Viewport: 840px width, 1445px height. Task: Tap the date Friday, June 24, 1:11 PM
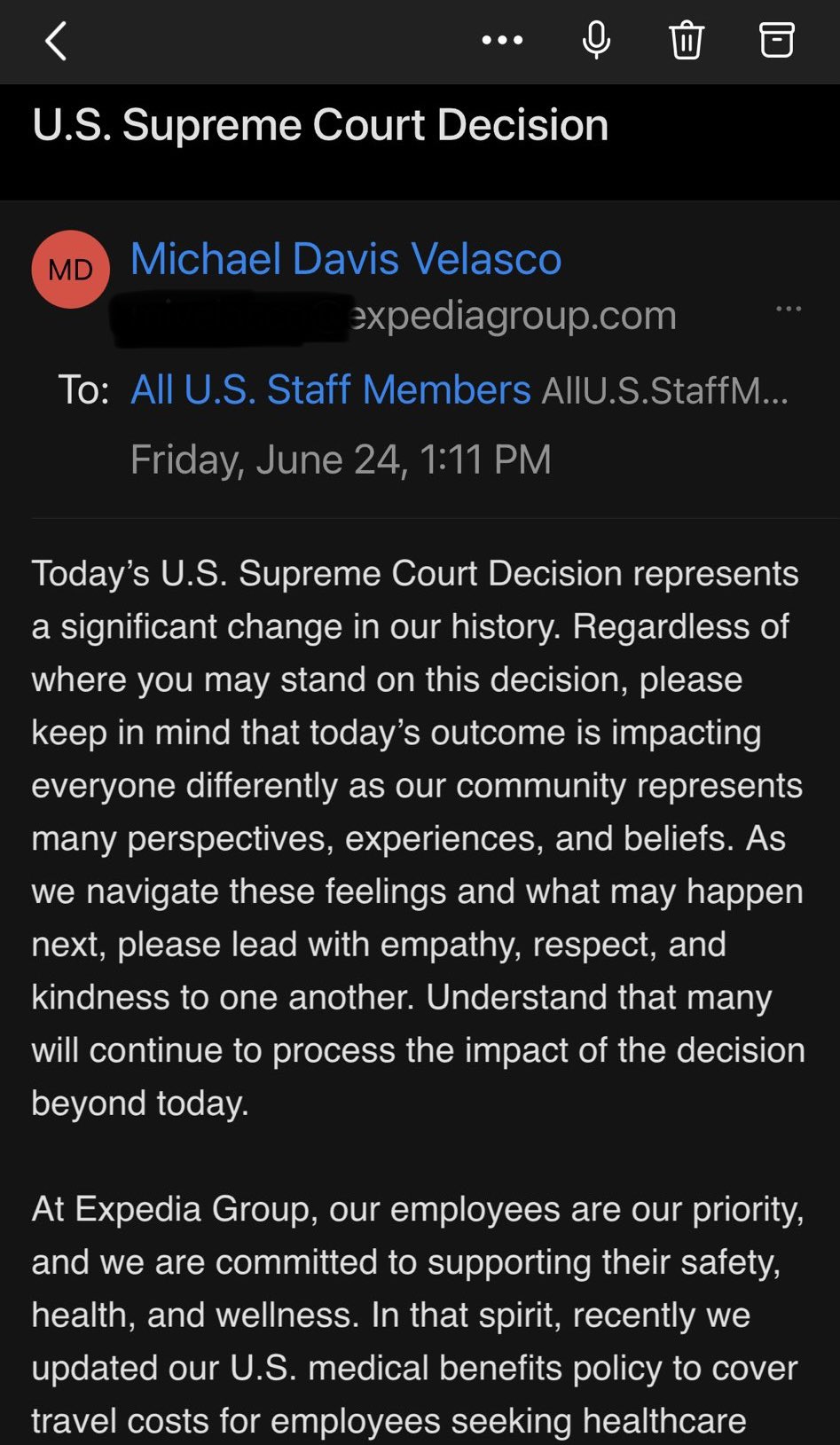pos(341,459)
